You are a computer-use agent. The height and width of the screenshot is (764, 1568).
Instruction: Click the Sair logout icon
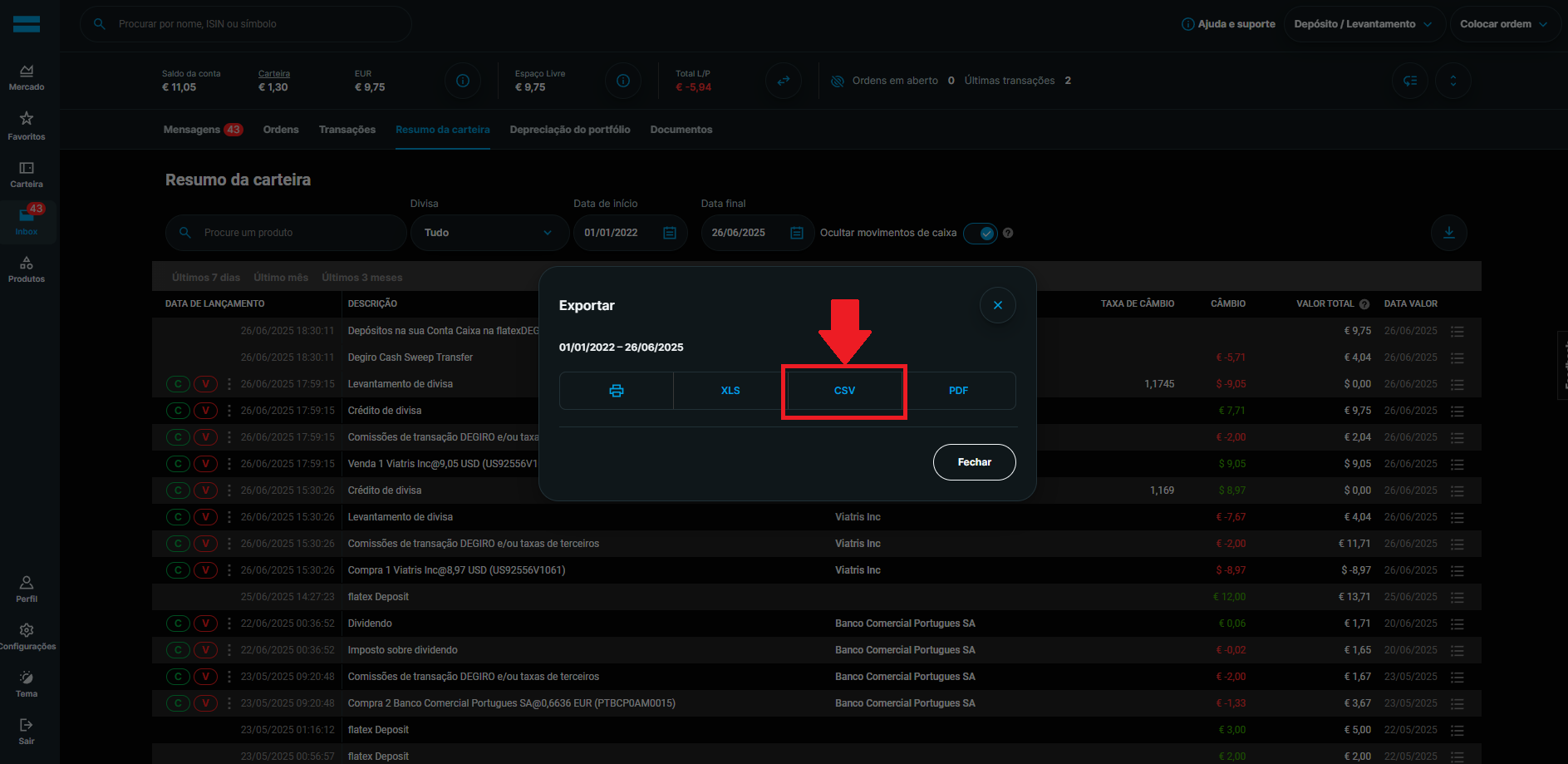(27, 725)
